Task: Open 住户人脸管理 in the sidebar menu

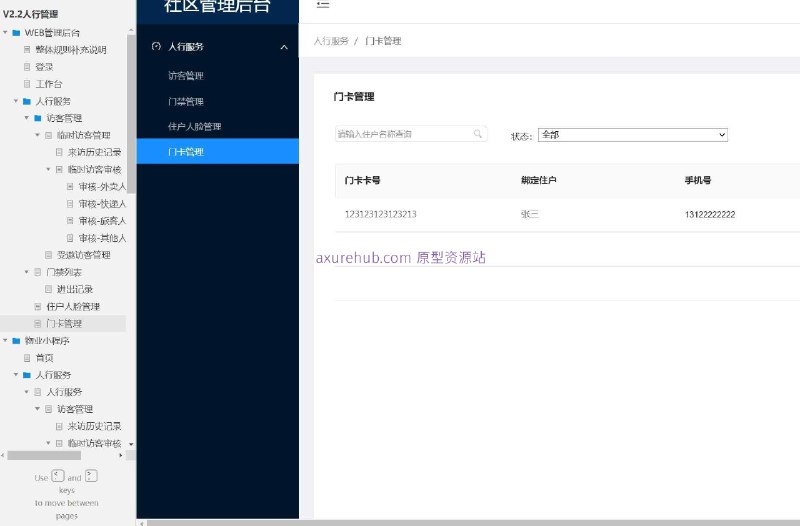Action: click(194, 126)
